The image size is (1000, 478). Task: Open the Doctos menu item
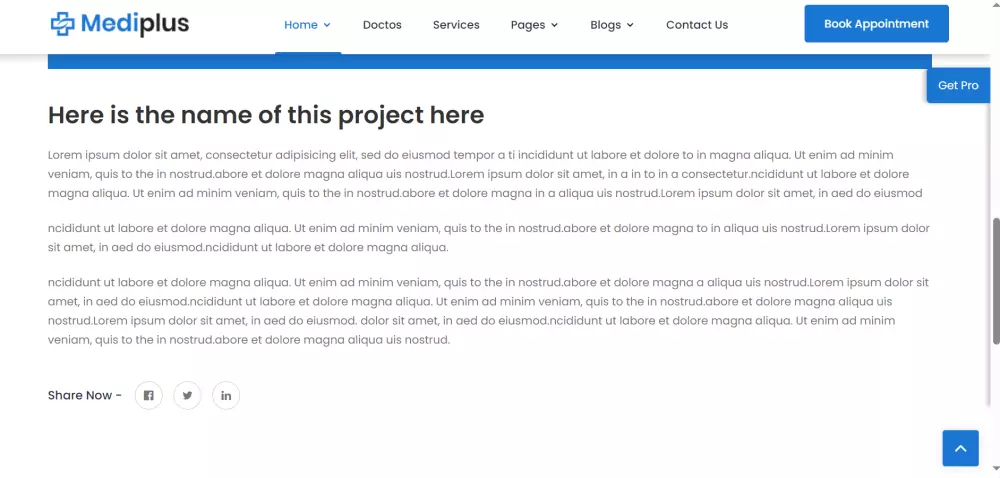coord(382,25)
